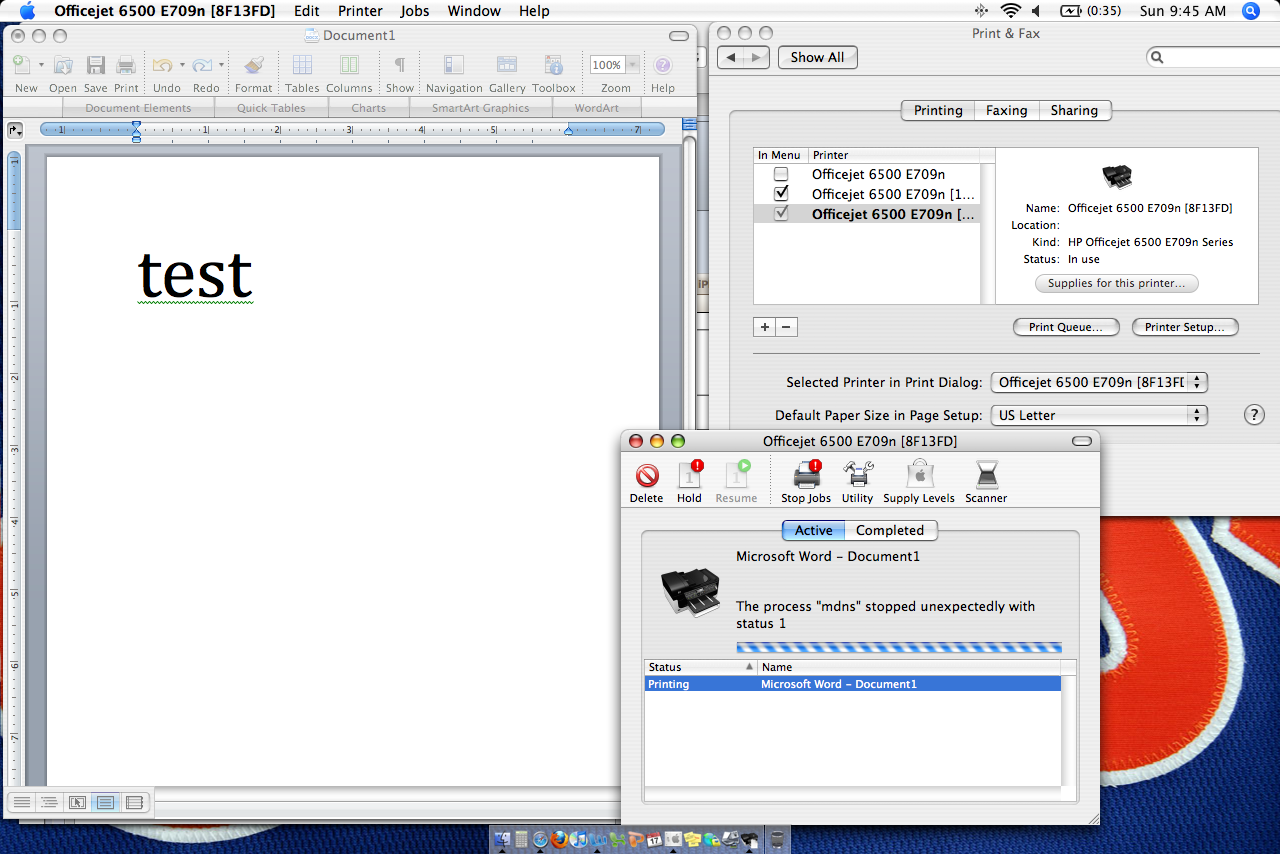The width and height of the screenshot is (1280, 854).
Task: Open iTunes from the Dock
Action: (577, 839)
